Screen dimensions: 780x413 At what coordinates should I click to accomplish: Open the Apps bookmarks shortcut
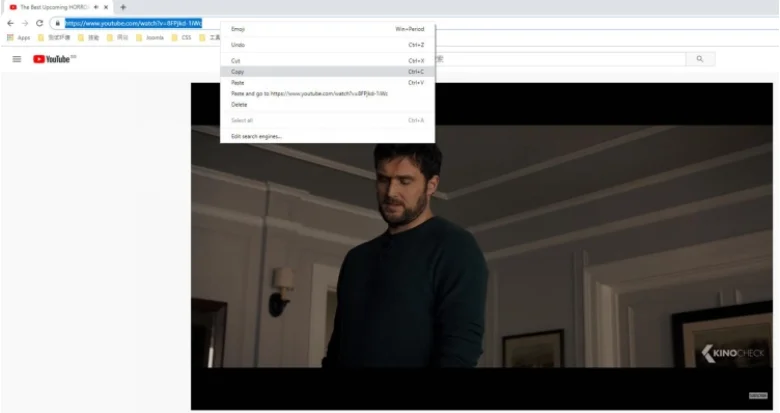tap(18, 38)
